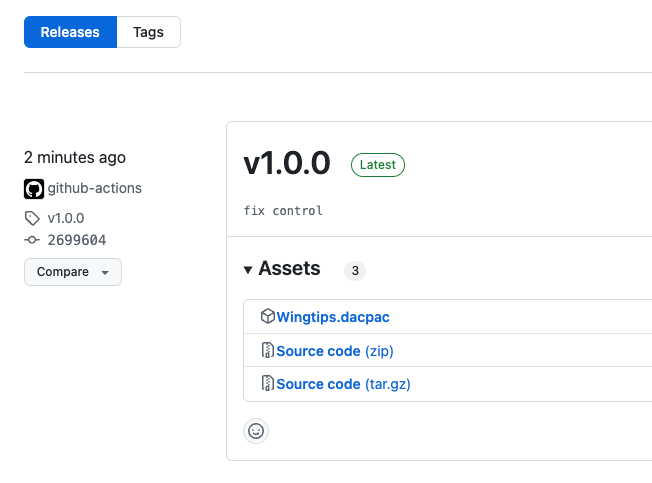Click the Latest badge
This screenshot has height=483, width=652.
click(378, 165)
